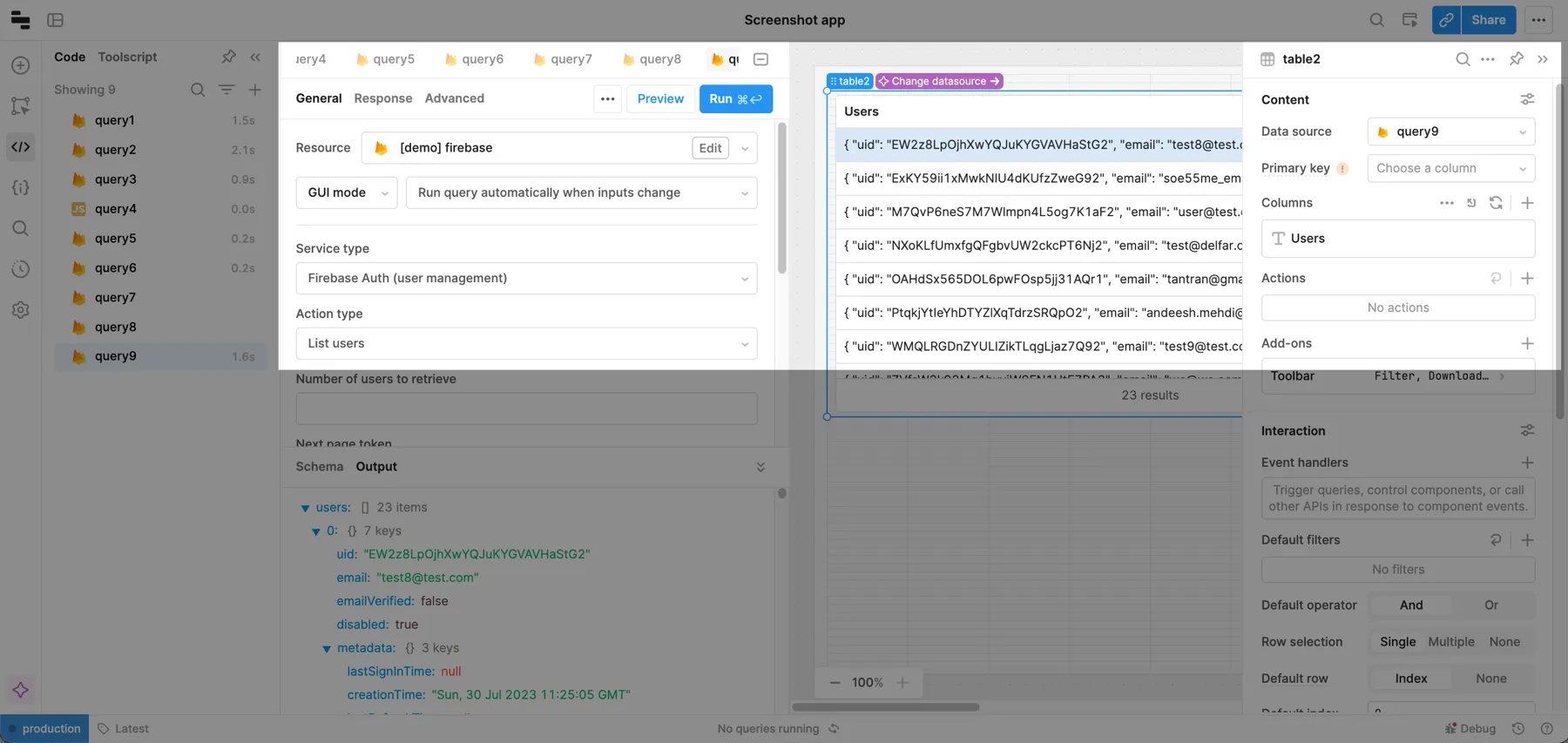Screen dimensions: 1568x743
Task: Open the Resource firebase dropdown arrow
Action: pos(745,148)
